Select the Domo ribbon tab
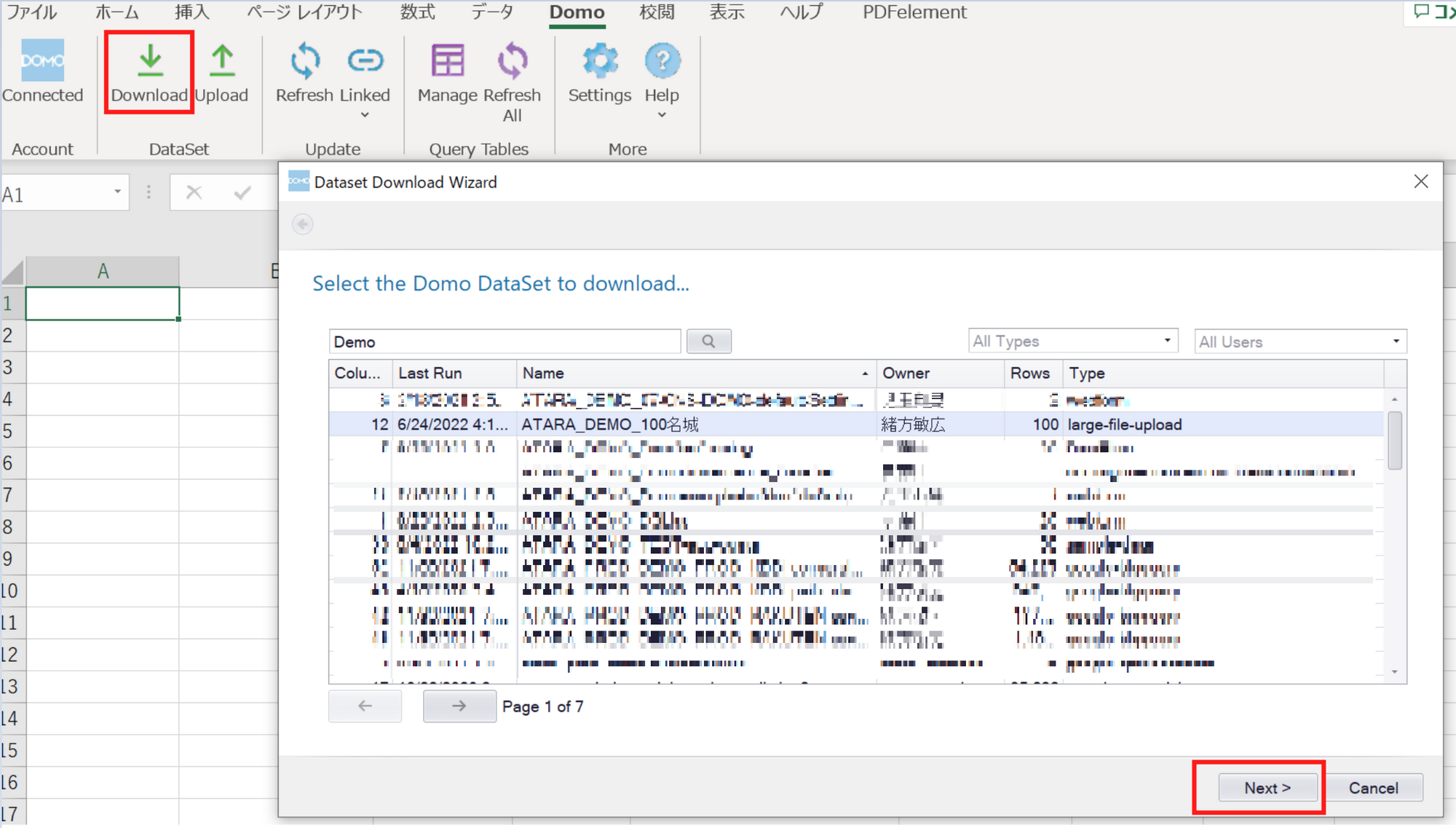This screenshot has height=828, width=1456. [577, 12]
